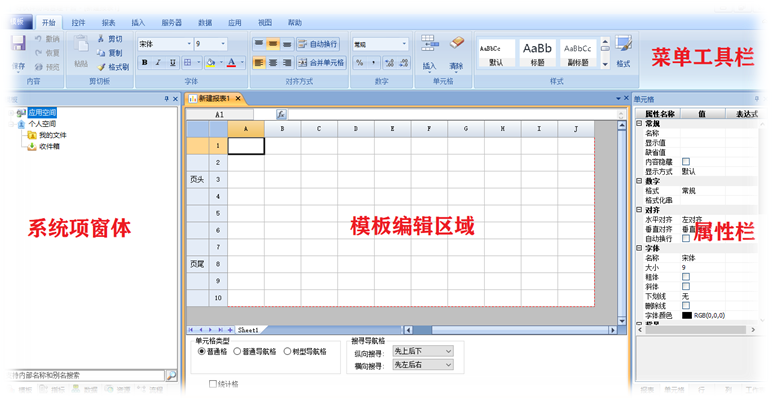Click the black 字体颜色 swatch in properties

(687, 315)
